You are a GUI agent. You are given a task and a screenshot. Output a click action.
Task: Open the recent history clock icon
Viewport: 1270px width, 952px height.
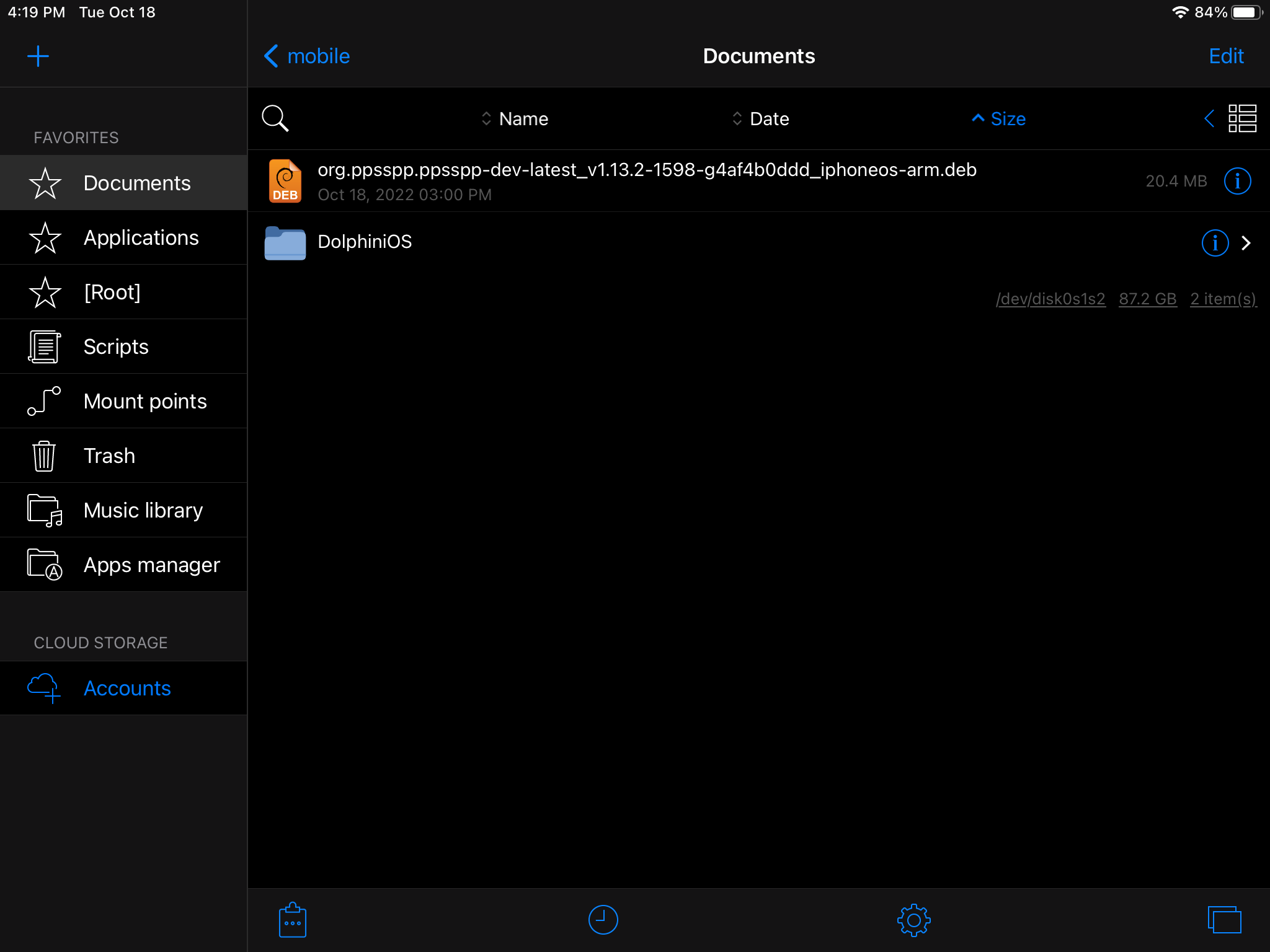click(x=603, y=920)
